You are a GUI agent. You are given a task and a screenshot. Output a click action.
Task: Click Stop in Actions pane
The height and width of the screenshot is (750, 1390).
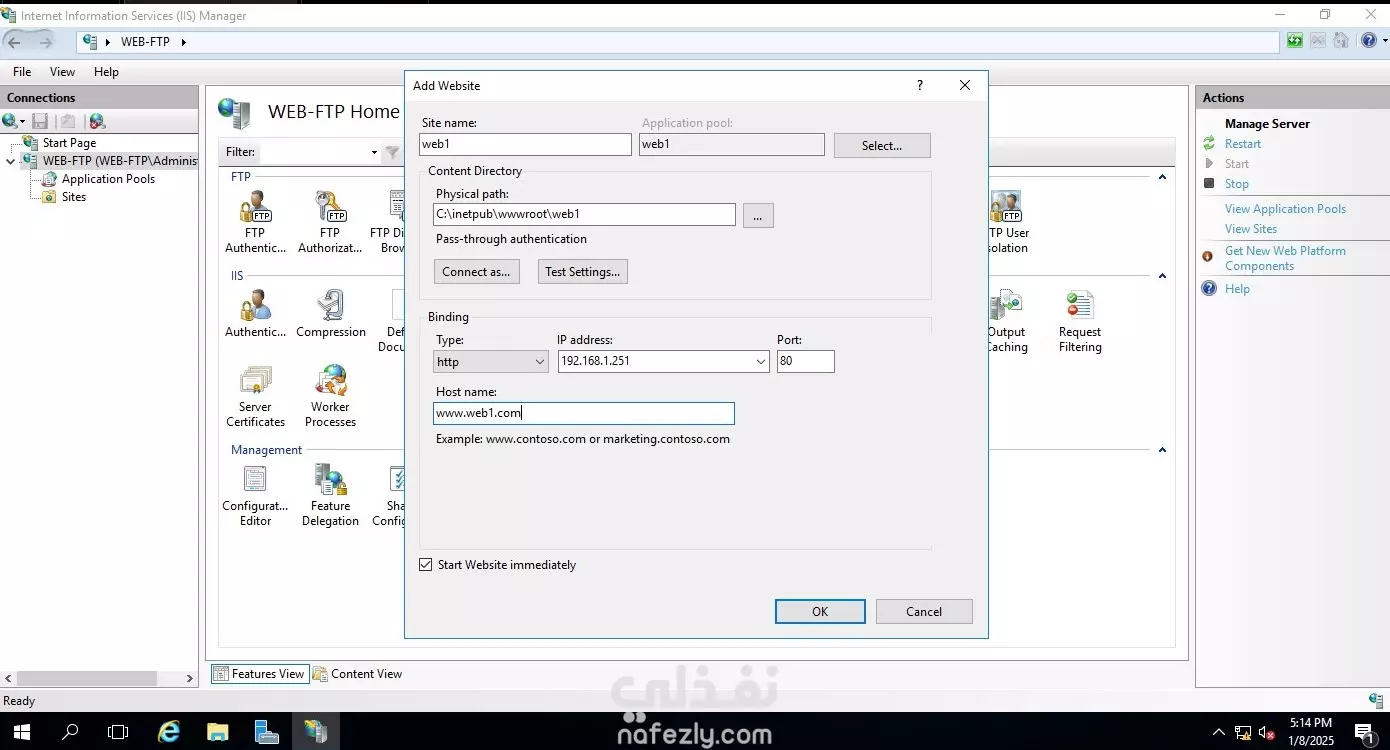[x=1237, y=184]
